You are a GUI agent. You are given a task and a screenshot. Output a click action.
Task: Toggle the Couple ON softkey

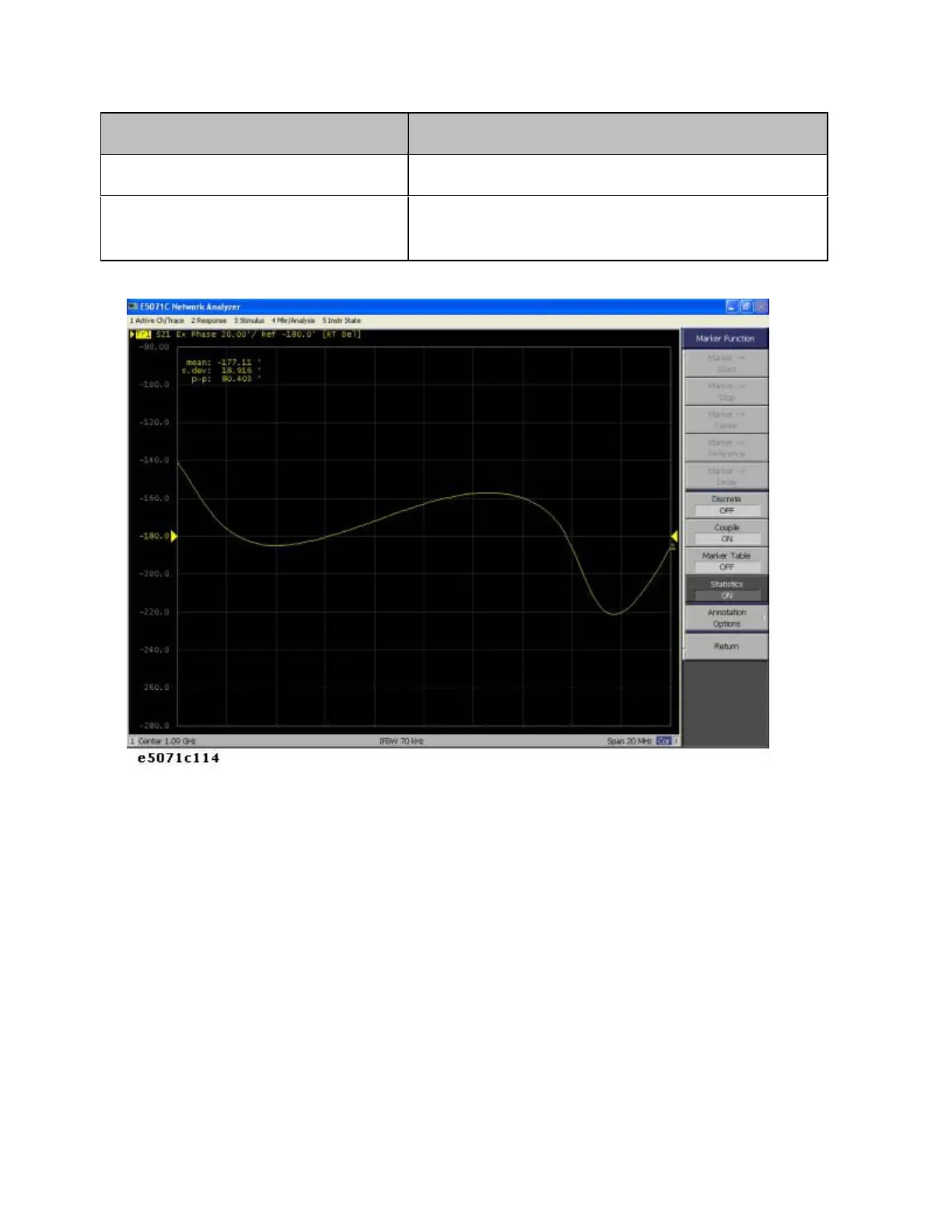tap(726, 533)
